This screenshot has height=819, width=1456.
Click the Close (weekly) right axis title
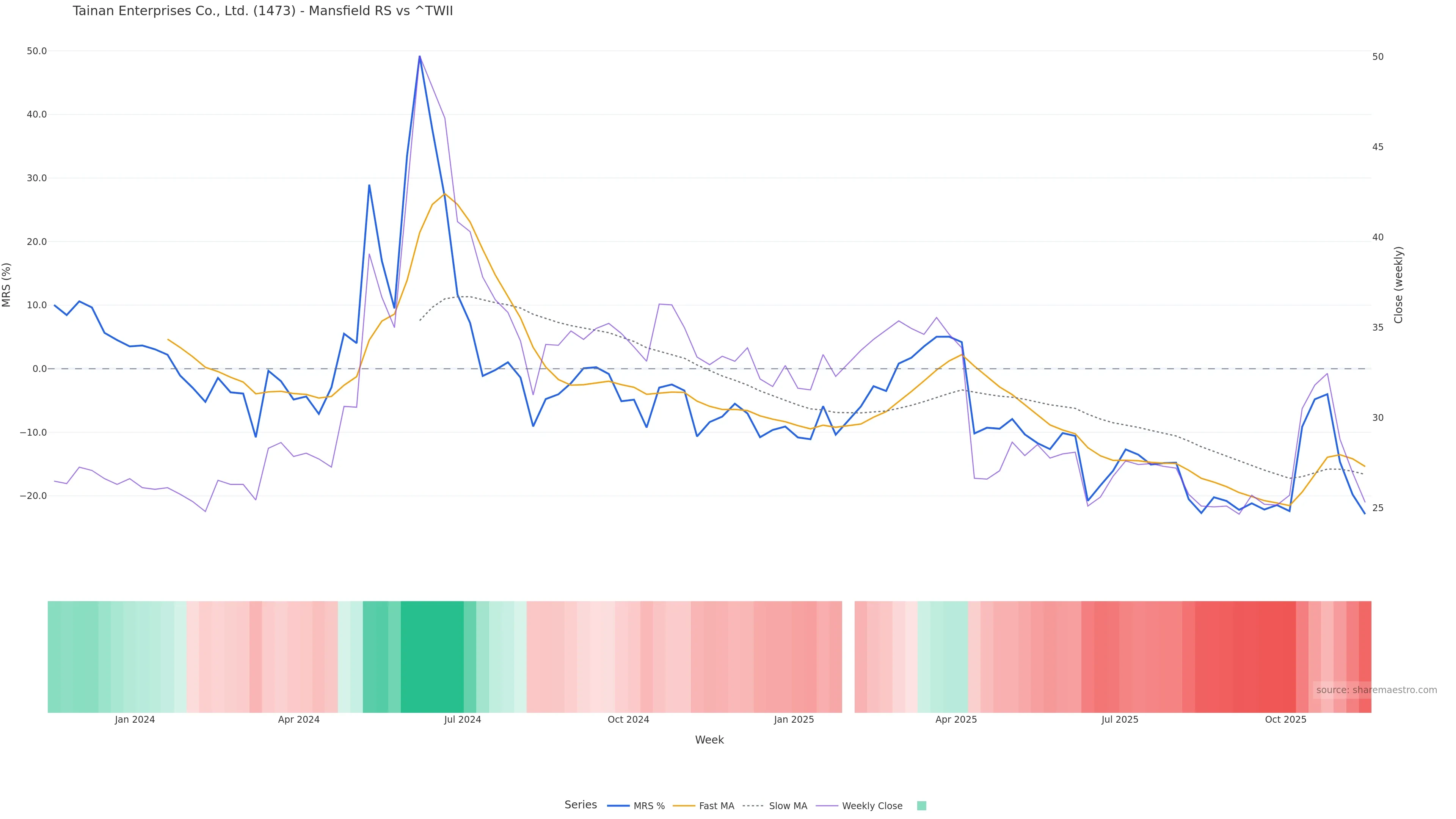1398,285
